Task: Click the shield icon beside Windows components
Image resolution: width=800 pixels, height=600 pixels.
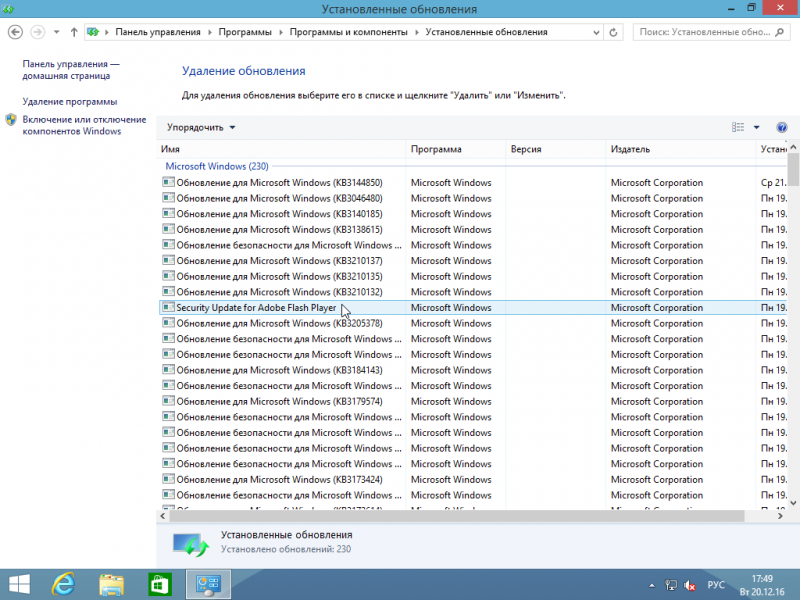Action: pos(11,120)
